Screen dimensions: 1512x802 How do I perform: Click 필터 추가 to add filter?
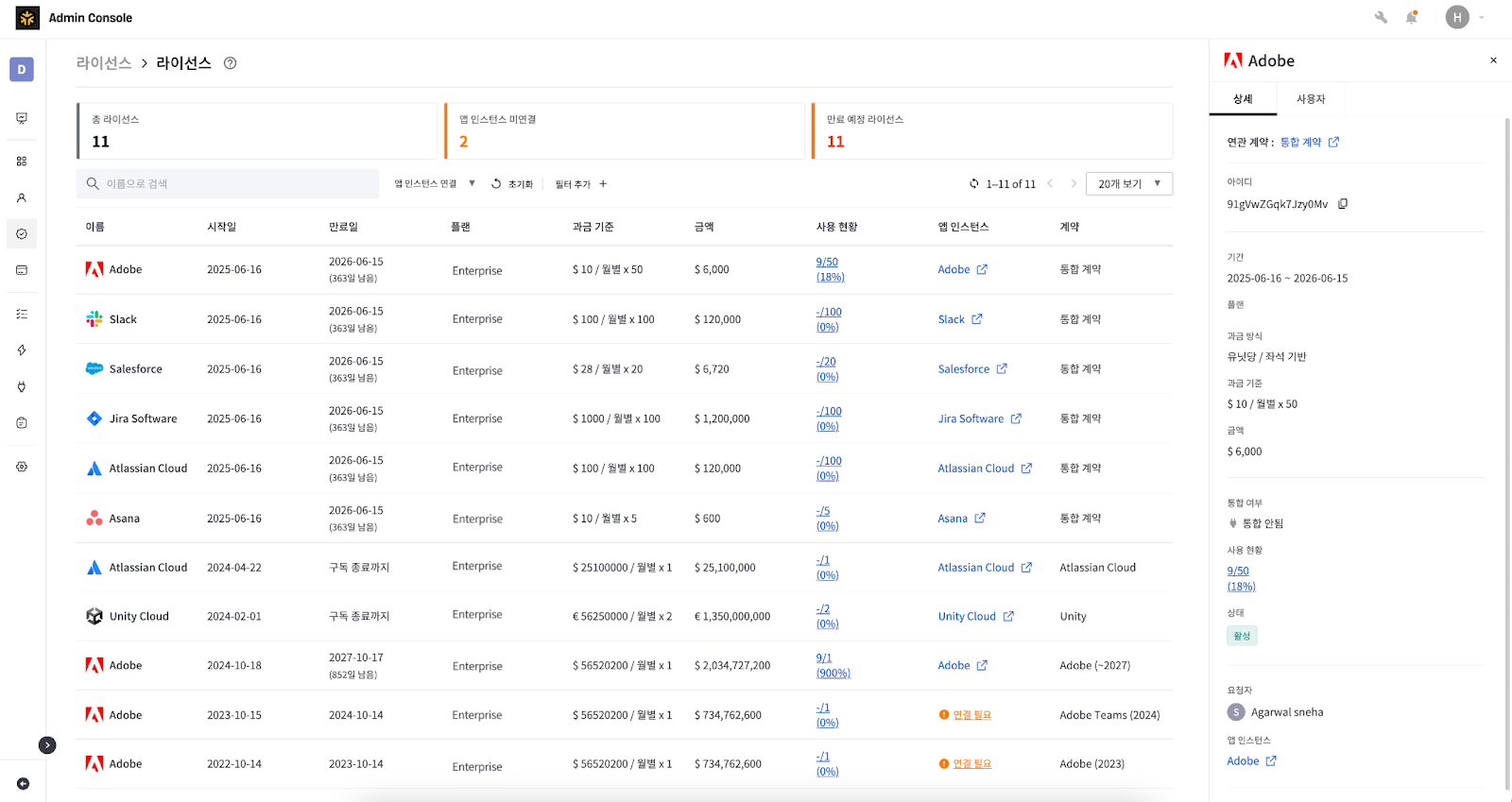pos(580,184)
